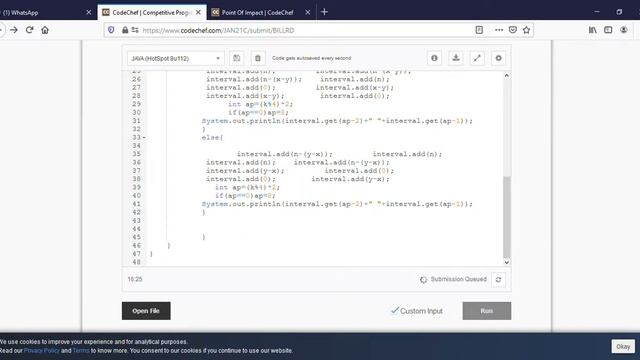The width and height of the screenshot is (640, 360).
Task: Click 'if(ap==0)ap=8;' on line 40
Action: (245, 196)
